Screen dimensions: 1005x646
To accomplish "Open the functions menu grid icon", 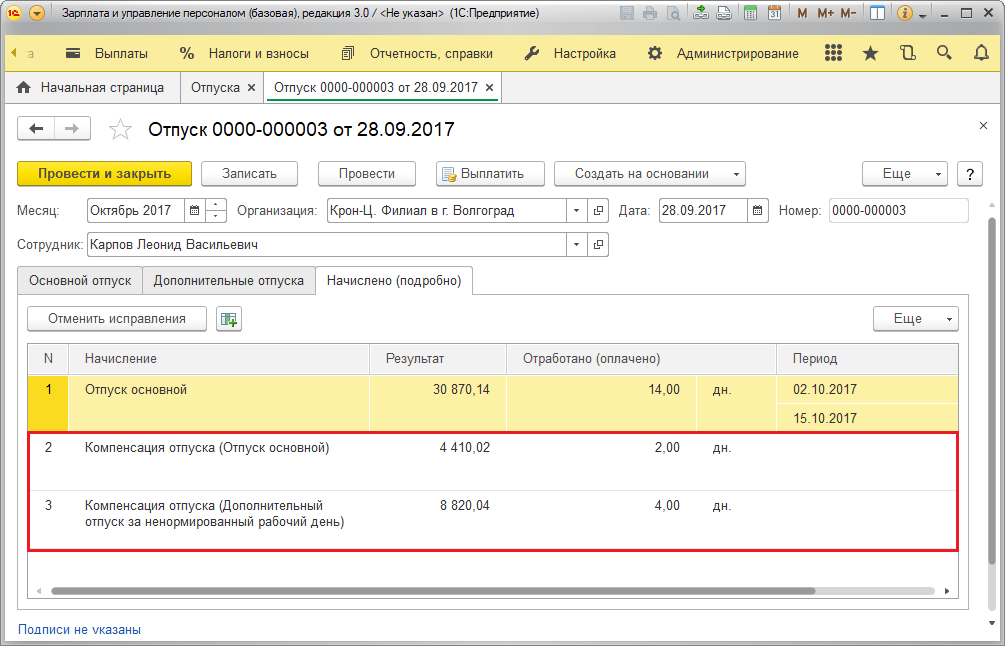I will (x=833, y=53).
